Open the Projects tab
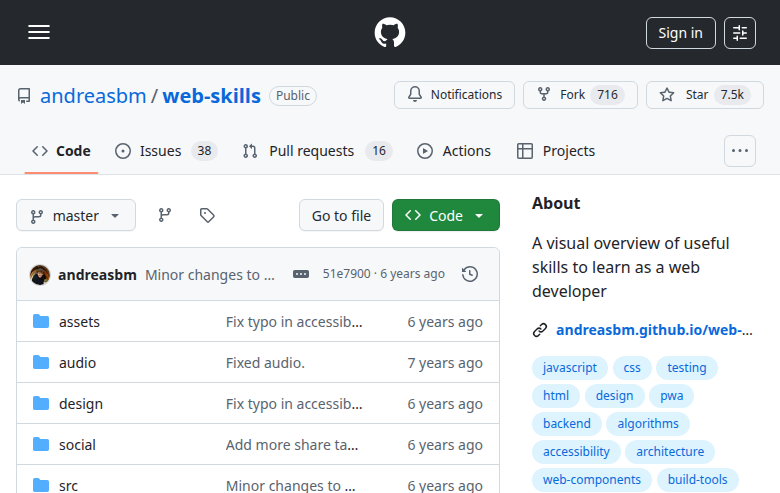 tap(556, 151)
